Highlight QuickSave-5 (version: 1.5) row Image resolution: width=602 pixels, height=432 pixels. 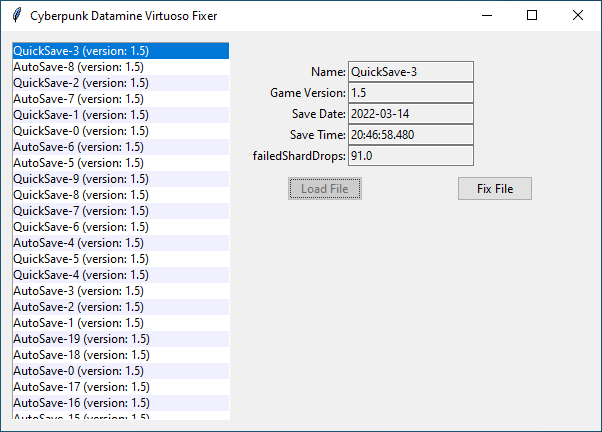(x=121, y=259)
